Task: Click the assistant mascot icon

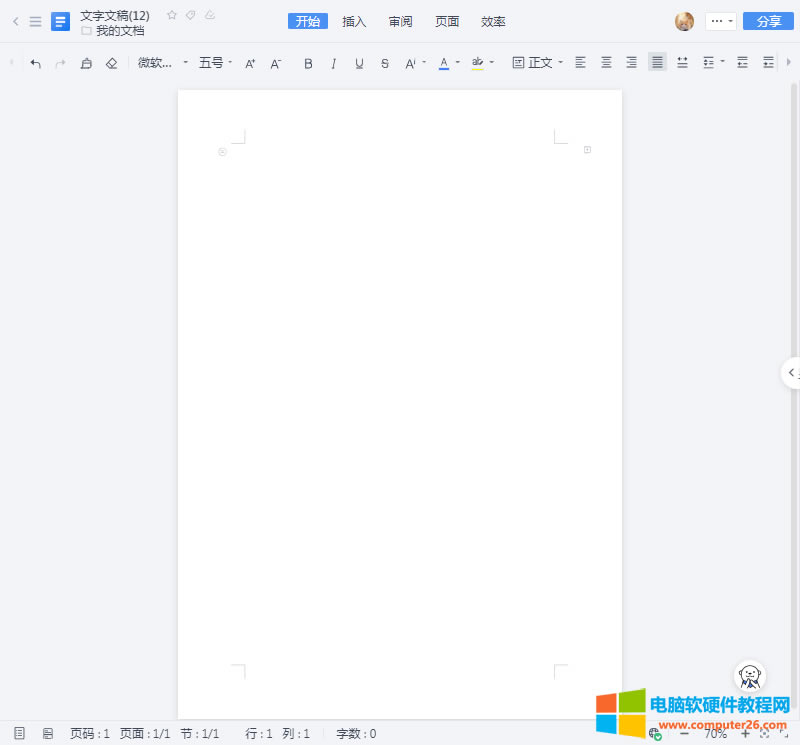Action: click(x=749, y=677)
